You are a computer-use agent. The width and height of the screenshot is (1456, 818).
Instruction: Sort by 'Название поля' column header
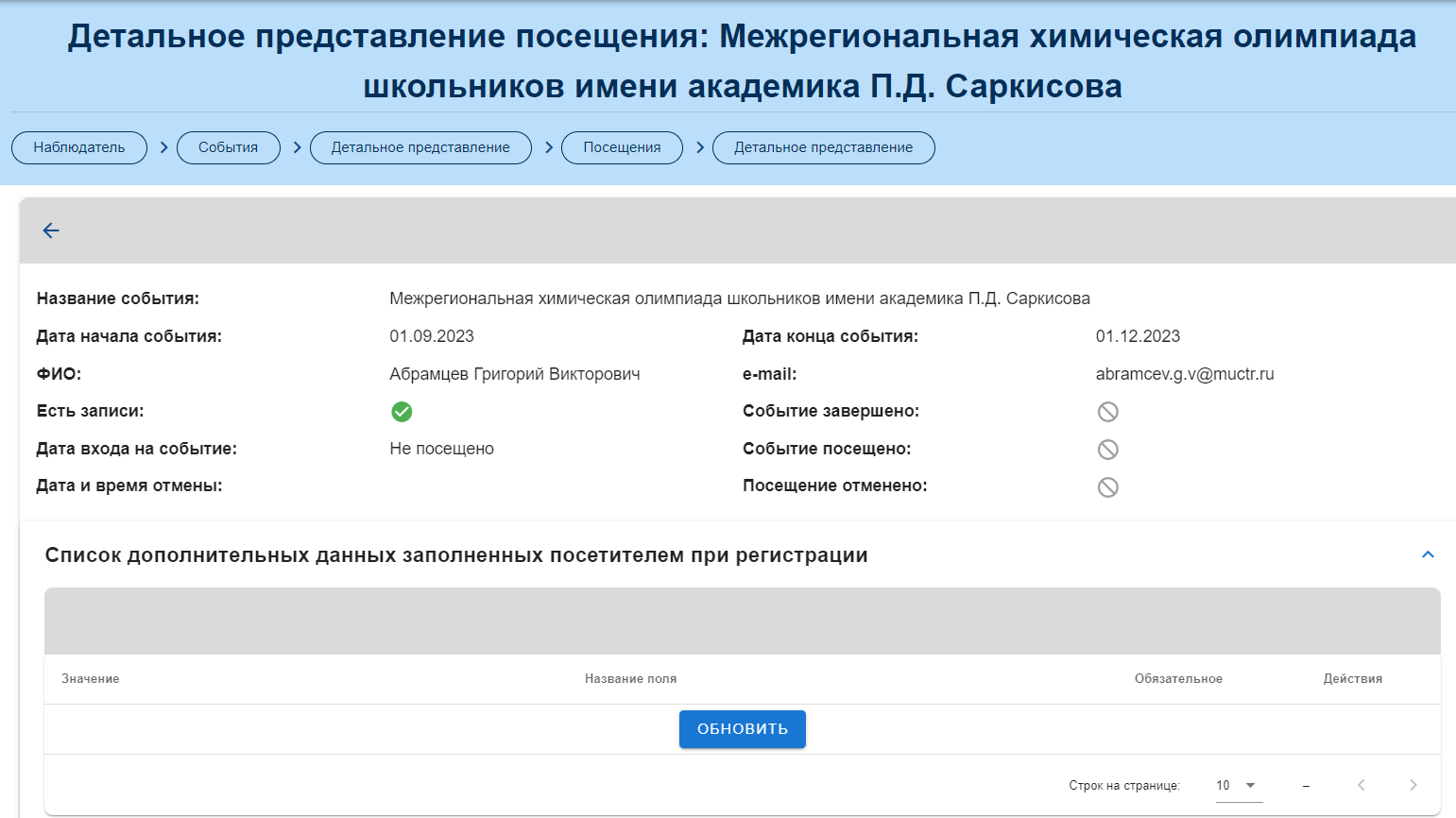point(630,679)
